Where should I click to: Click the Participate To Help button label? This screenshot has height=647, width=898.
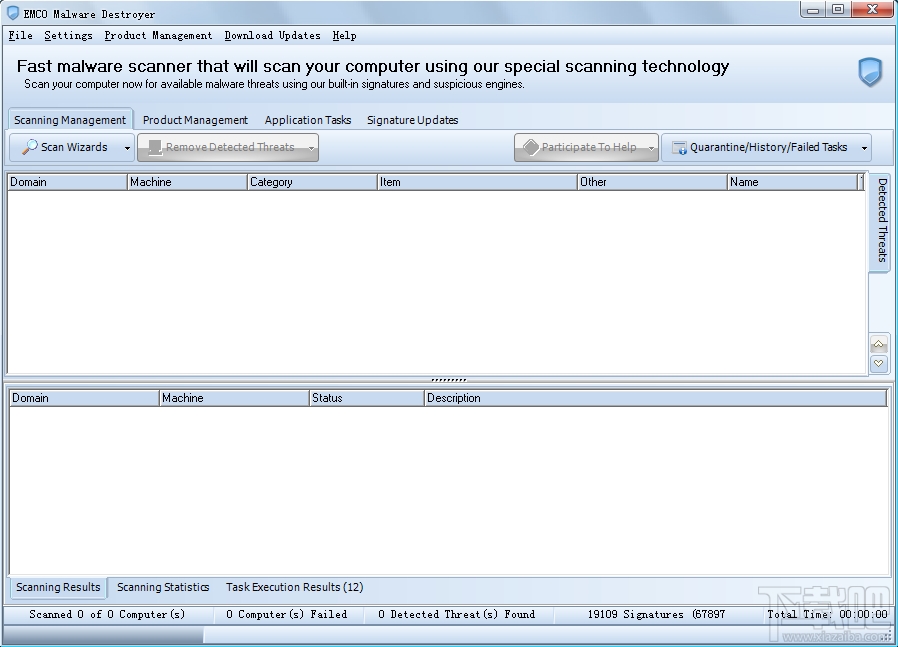[589, 147]
